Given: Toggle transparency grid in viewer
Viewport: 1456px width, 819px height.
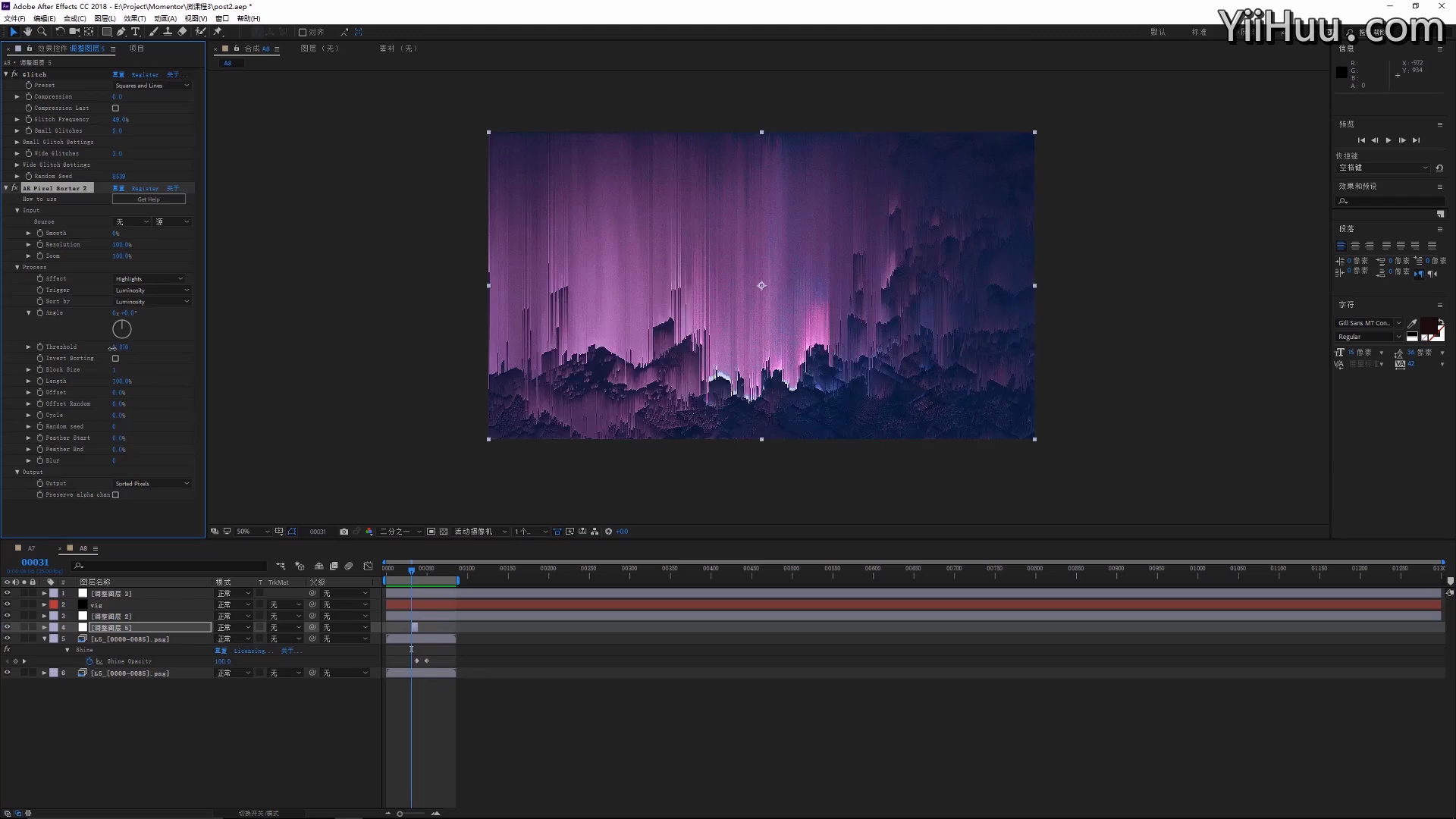Looking at the screenshot, I should (444, 532).
